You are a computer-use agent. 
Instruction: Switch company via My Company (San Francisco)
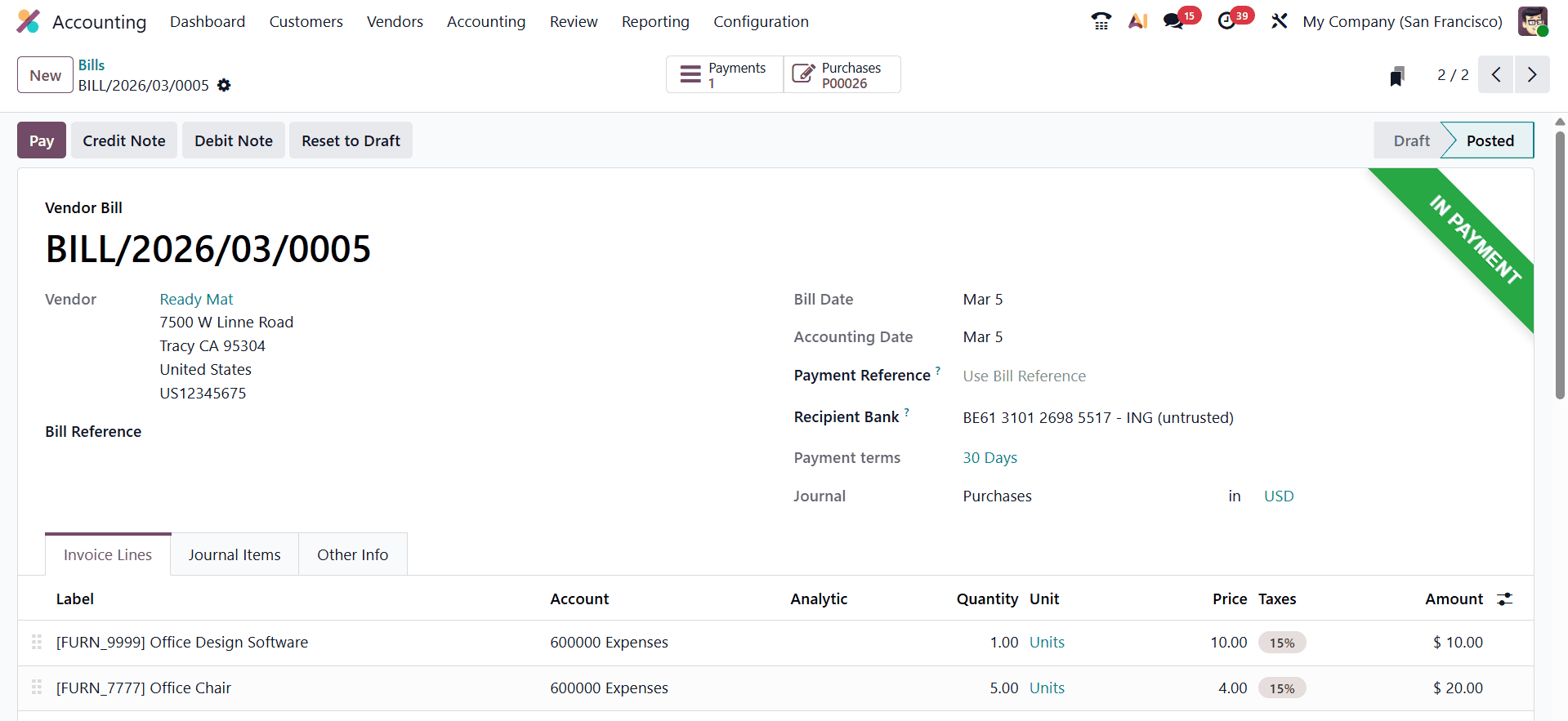point(1402,21)
